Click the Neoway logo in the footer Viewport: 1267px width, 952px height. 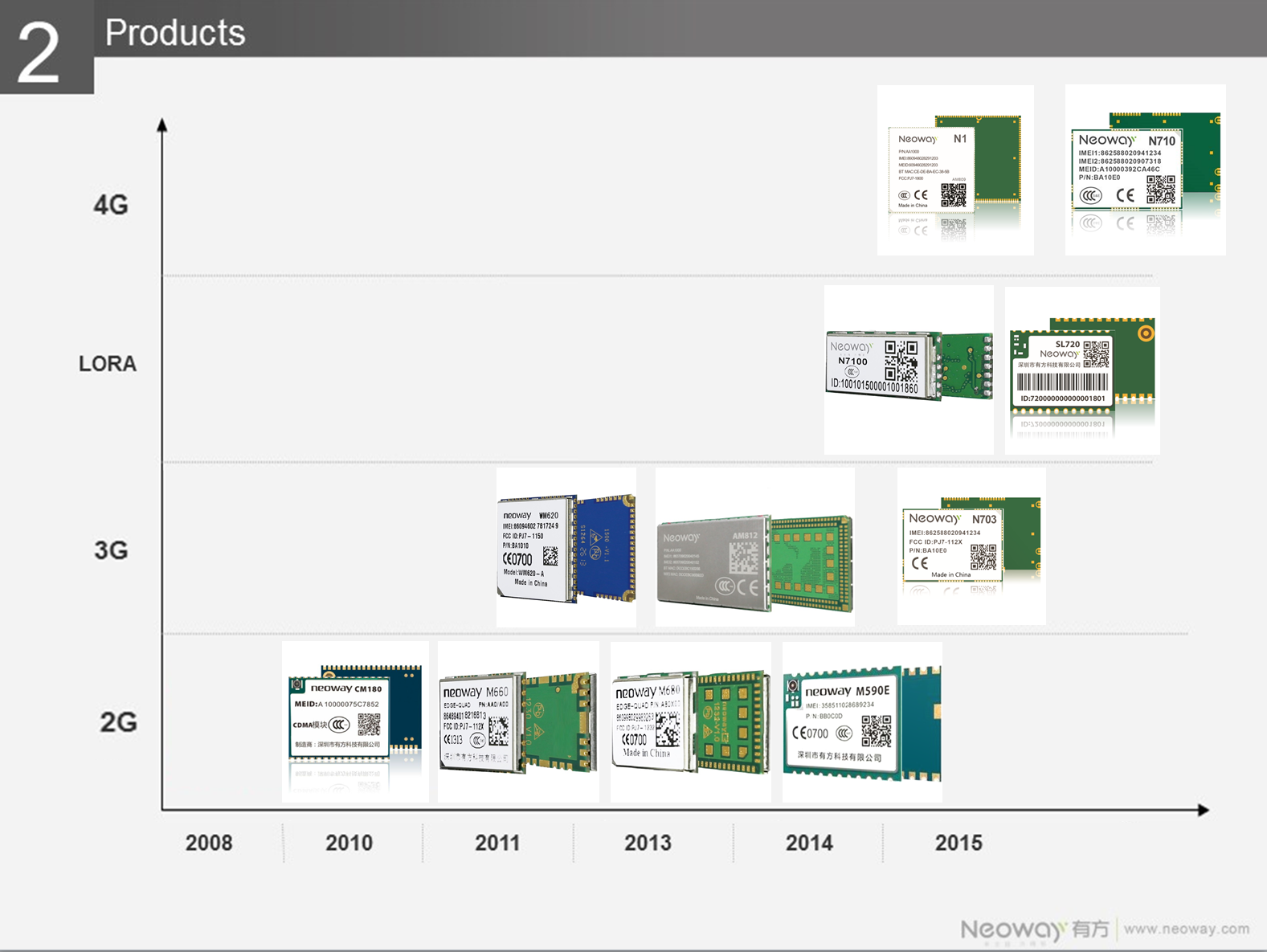pos(1034,930)
